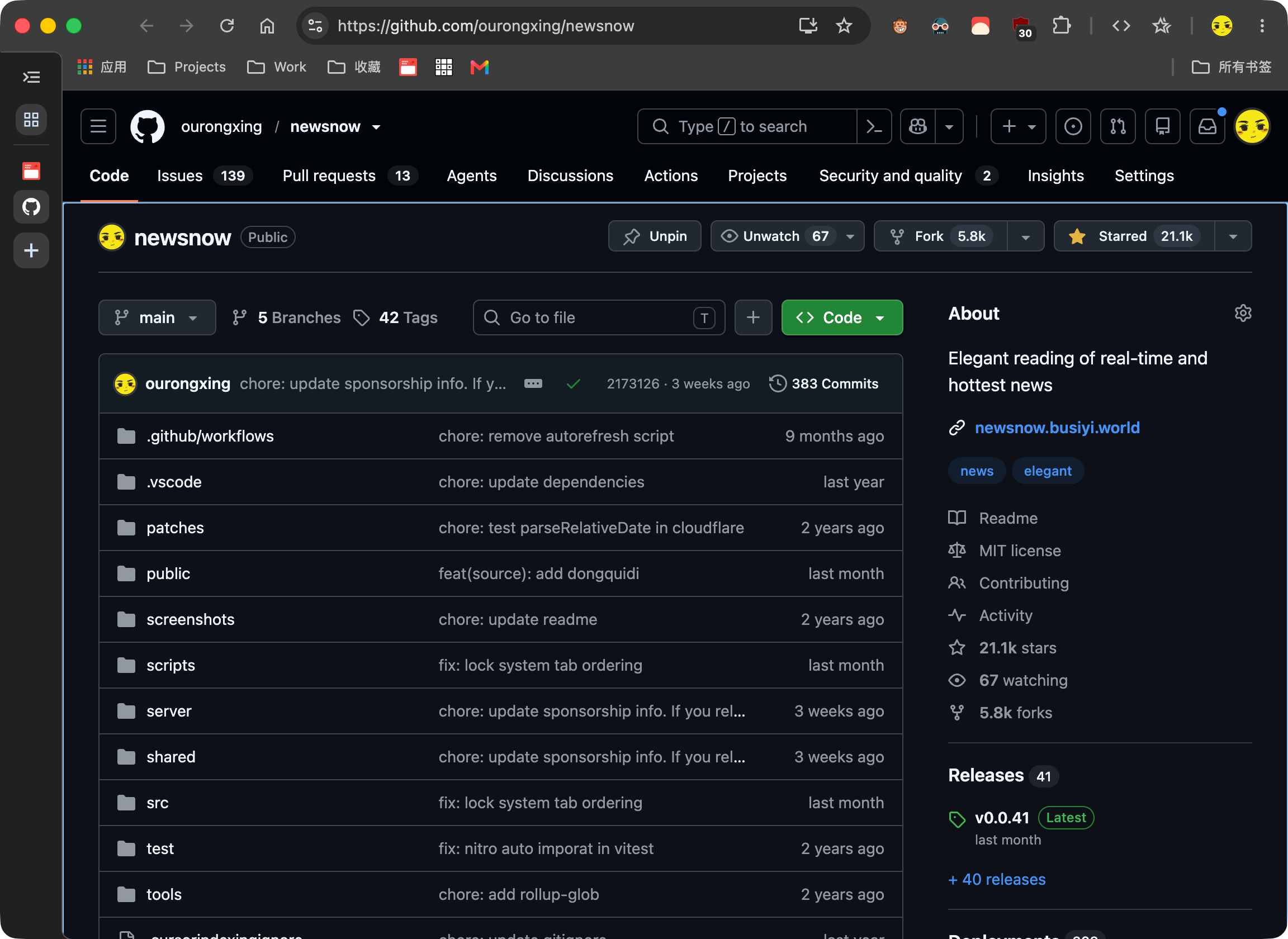Open the Projects bookmarks folder
This screenshot has width=1288, height=939.
coord(187,67)
